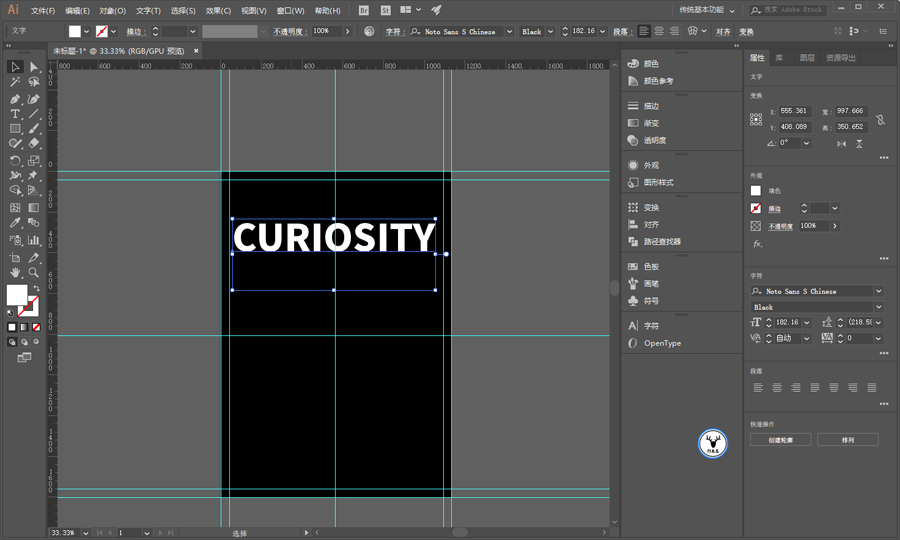Open font family dropdown in 字符 panel
The height and width of the screenshot is (540, 900).
click(x=879, y=291)
